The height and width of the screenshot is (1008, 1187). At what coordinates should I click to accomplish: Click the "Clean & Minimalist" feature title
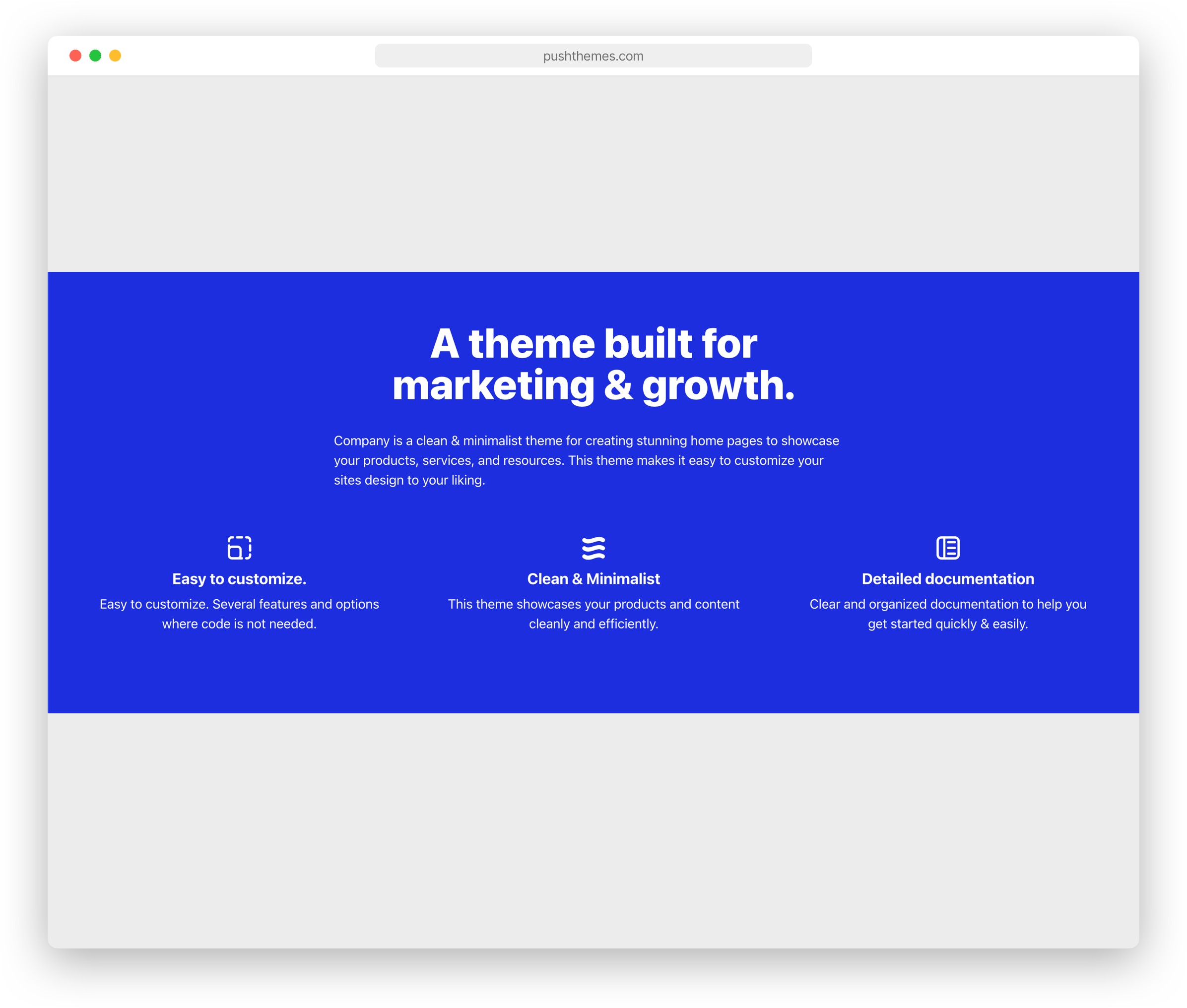click(593, 579)
